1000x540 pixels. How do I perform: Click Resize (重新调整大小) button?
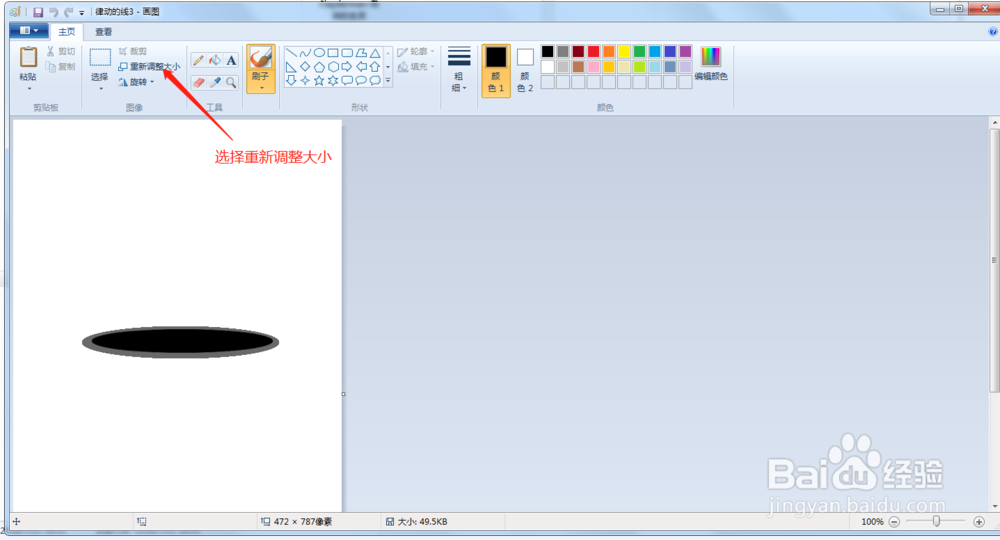tap(149, 67)
